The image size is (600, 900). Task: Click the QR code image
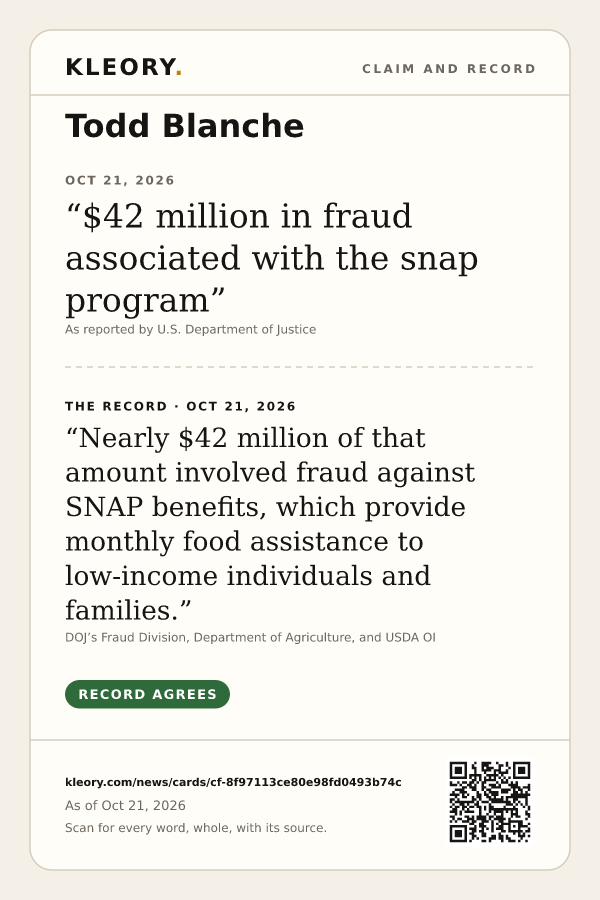click(490, 802)
